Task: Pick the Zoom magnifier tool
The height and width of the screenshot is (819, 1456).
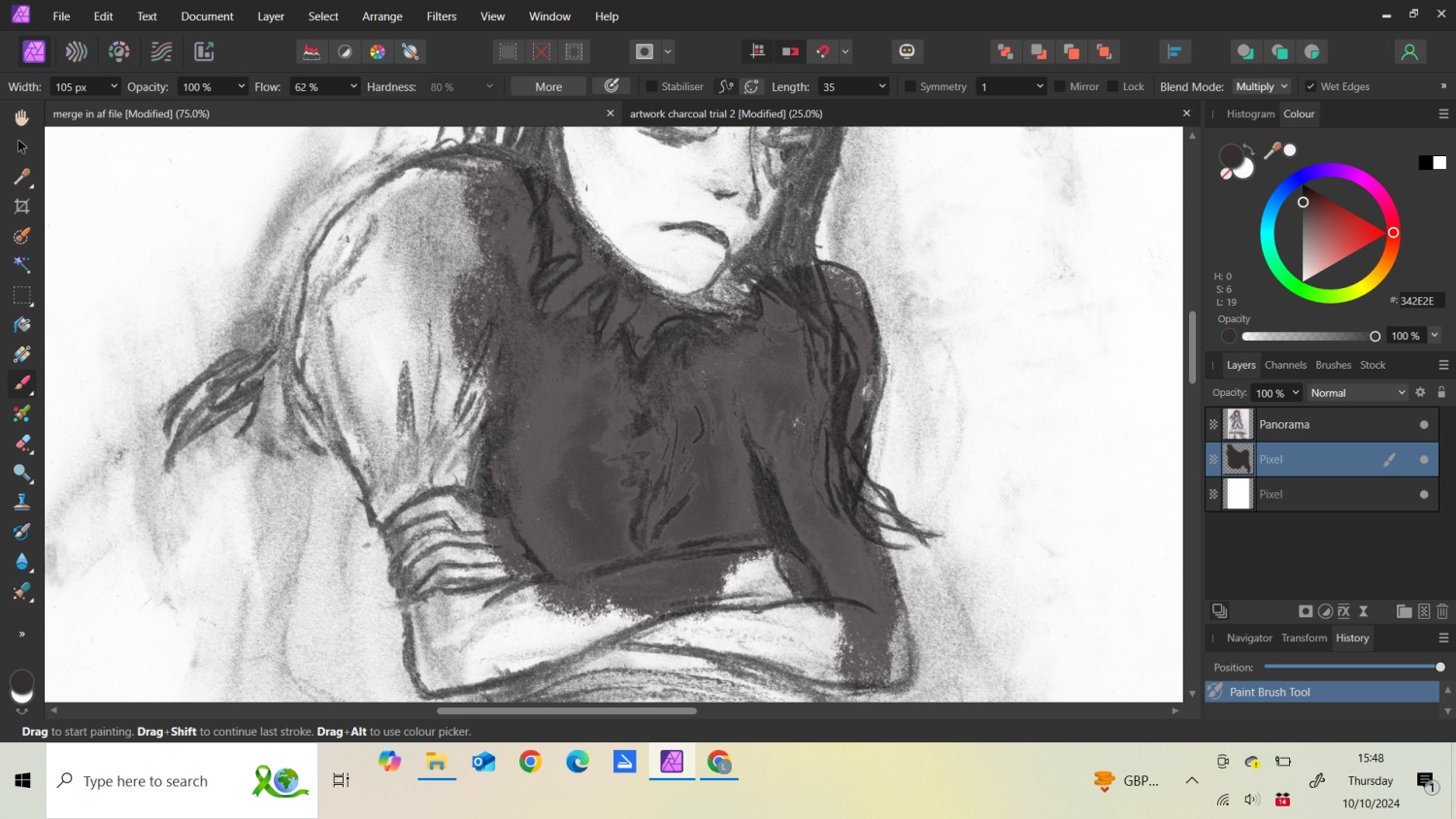Action: pyautogui.click(x=21, y=473)
